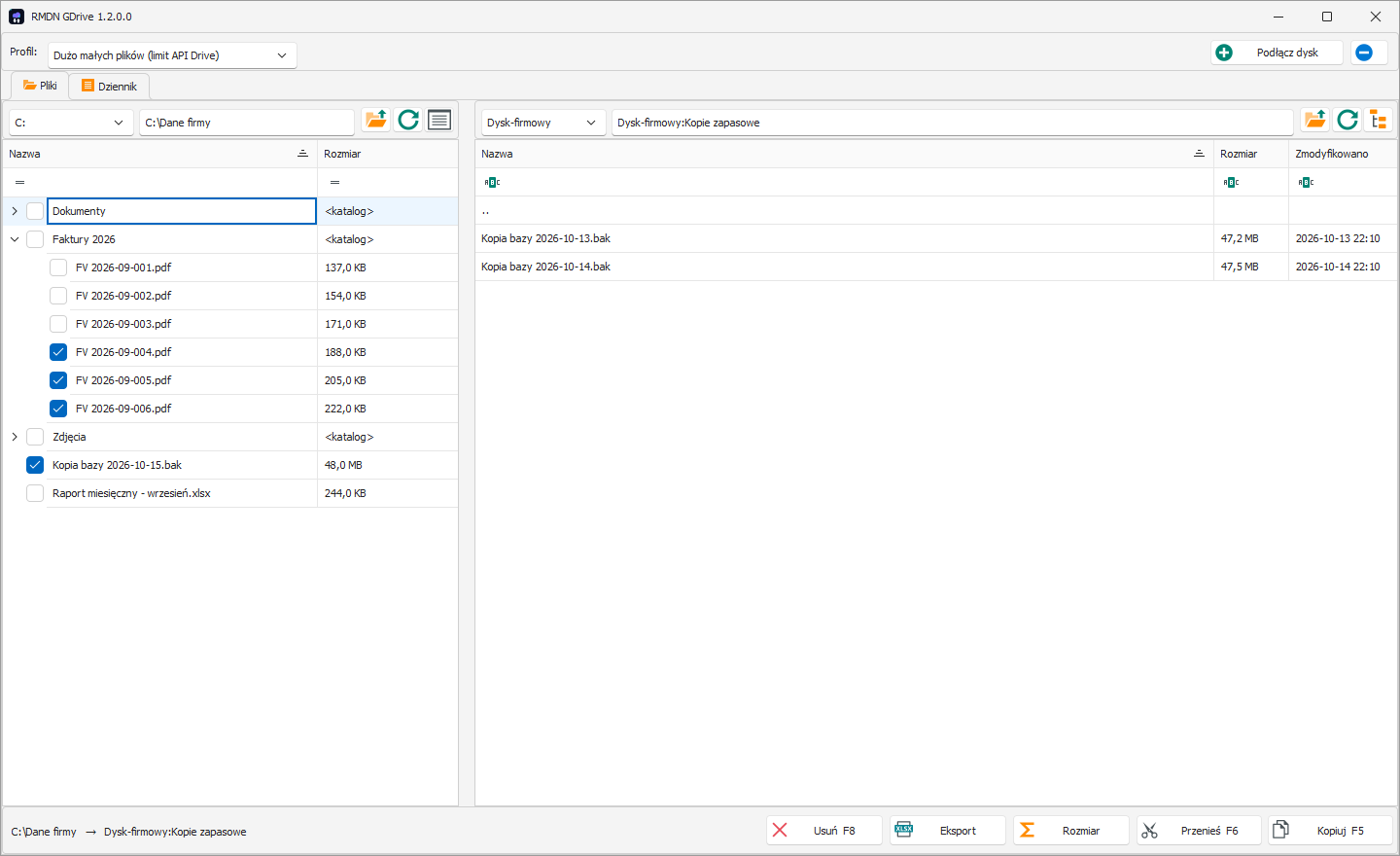Click the green plus connect-drive icon
This screenshot has height=856, width=1400.
click(1224, 53)
